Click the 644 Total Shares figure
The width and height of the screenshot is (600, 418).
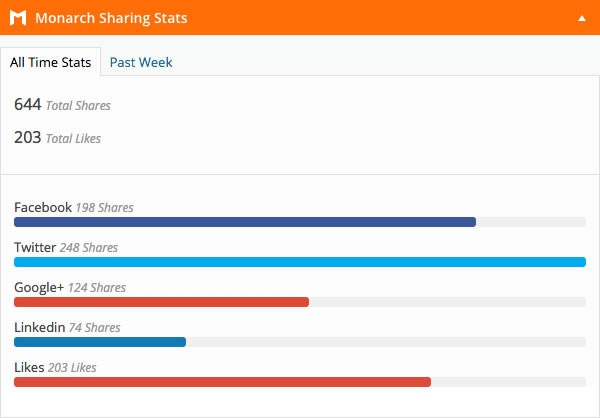(62, 104)
